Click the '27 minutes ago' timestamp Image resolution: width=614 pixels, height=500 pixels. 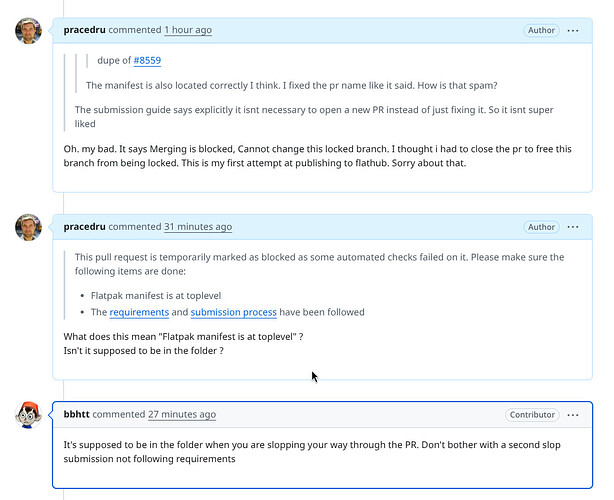click(x=182, y=414)
